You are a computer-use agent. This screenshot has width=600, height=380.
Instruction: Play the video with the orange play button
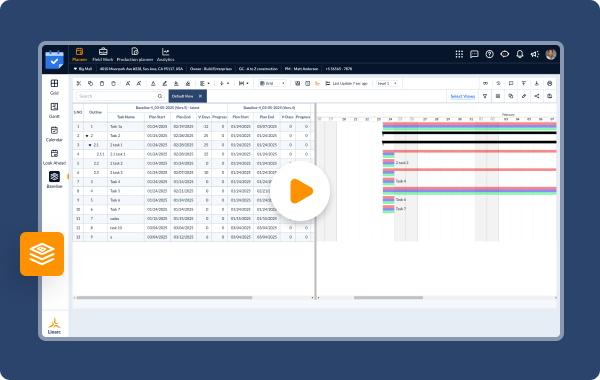(300, 191)
